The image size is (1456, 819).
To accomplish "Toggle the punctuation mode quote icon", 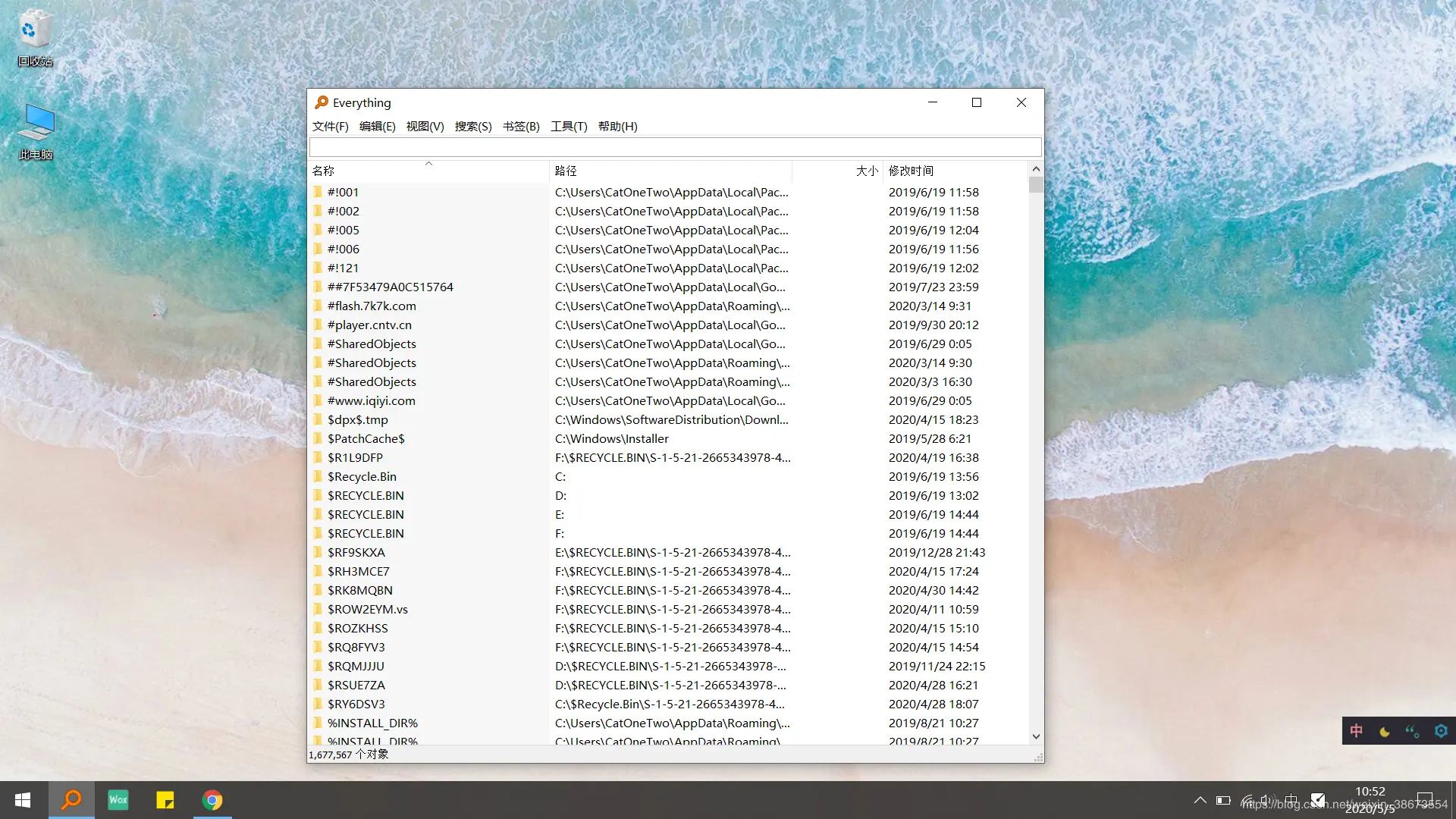I will click(x=1412, y=731).
